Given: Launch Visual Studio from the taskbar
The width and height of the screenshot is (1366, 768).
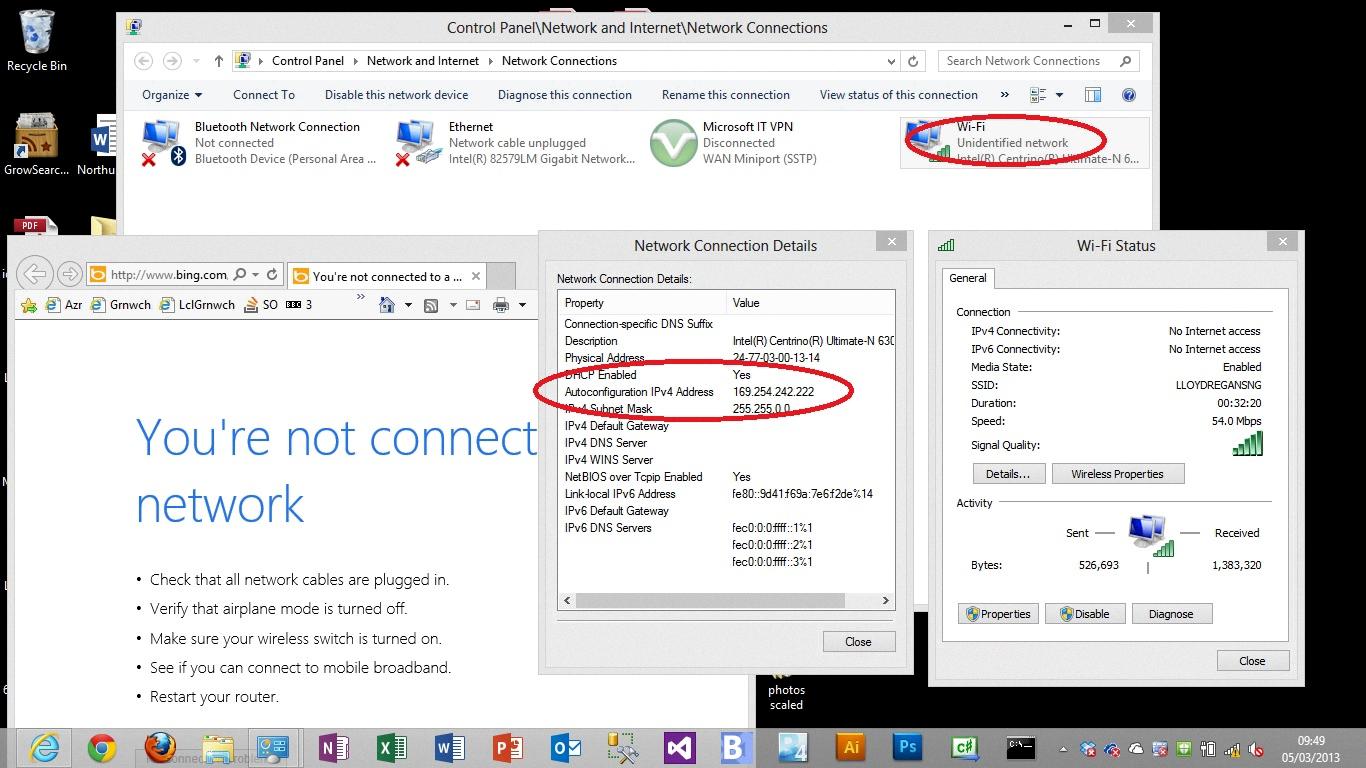Looking at the screenshot, I should tap(679, 747).
